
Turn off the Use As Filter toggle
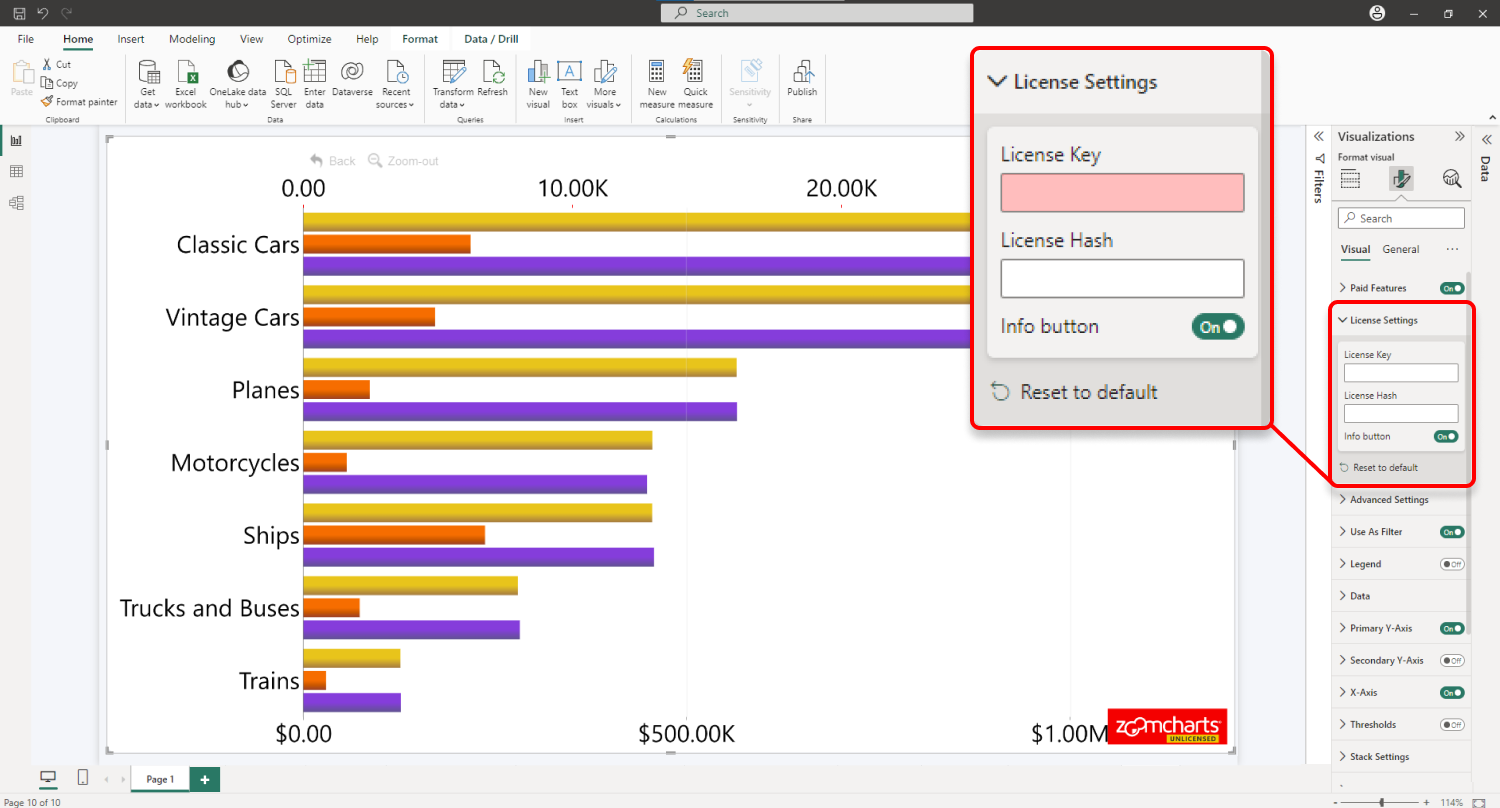[x=1451, y=532]
